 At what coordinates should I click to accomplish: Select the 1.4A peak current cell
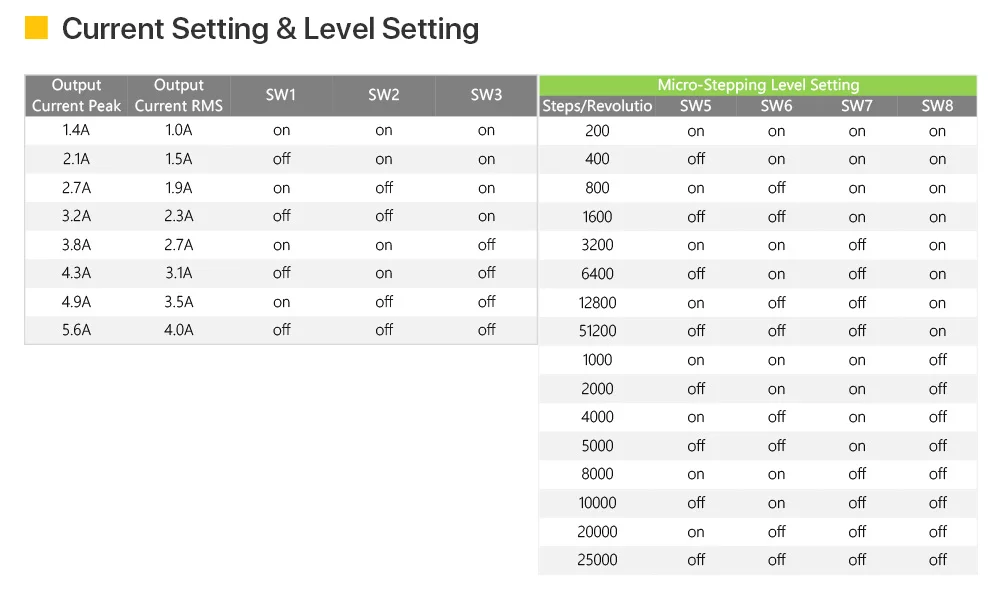[77, 130]
